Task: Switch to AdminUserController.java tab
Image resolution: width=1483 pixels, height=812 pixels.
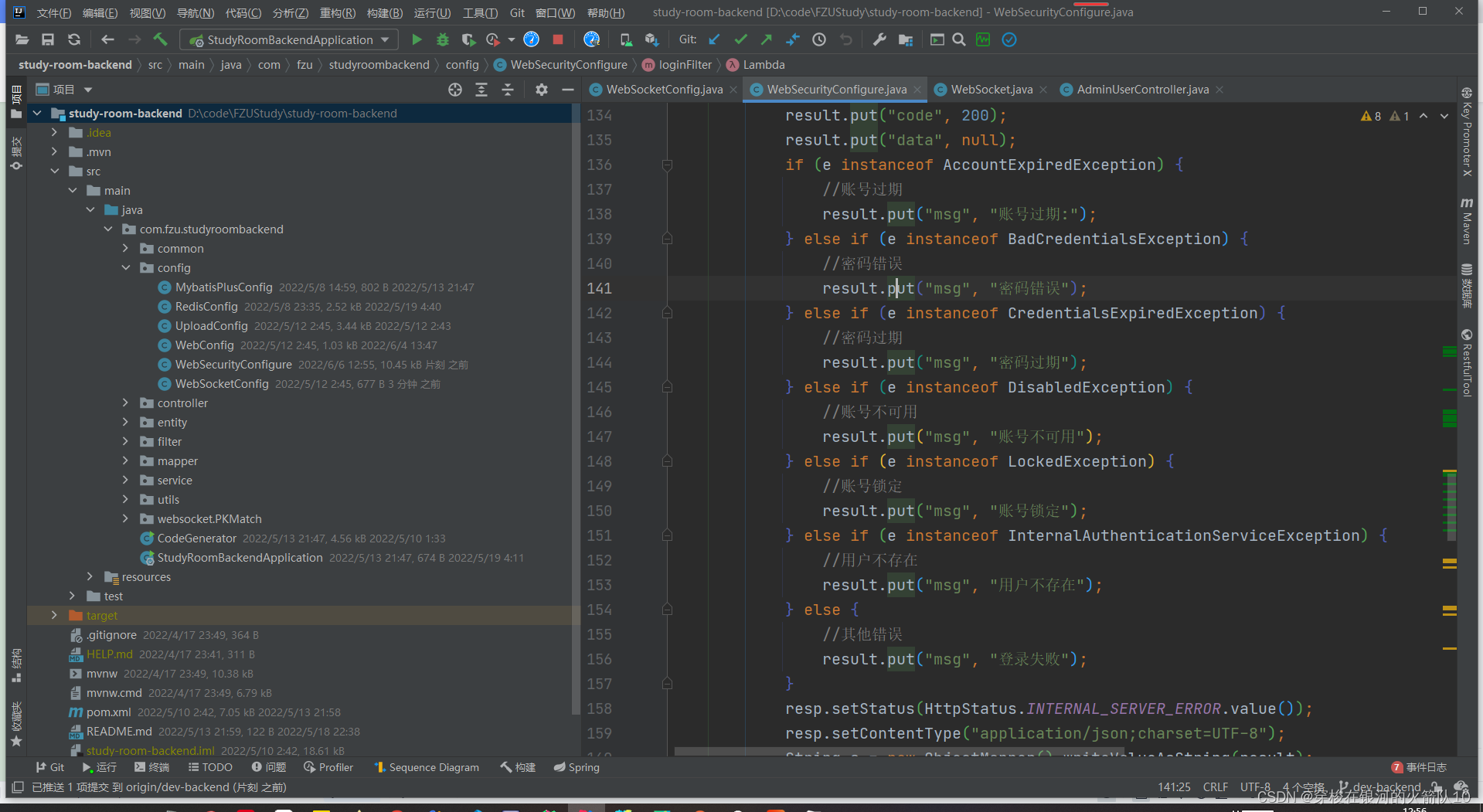Action: 1142,90
